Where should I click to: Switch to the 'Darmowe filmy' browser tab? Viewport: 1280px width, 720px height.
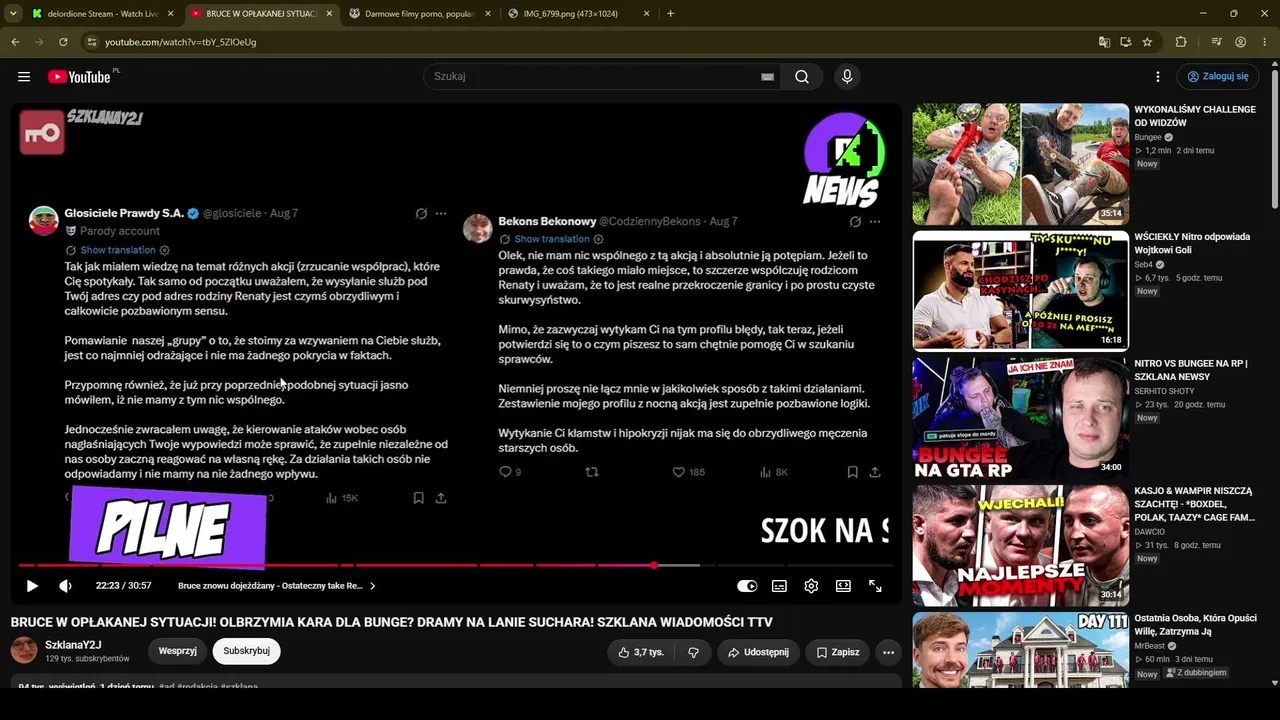[x=419, y=14]
